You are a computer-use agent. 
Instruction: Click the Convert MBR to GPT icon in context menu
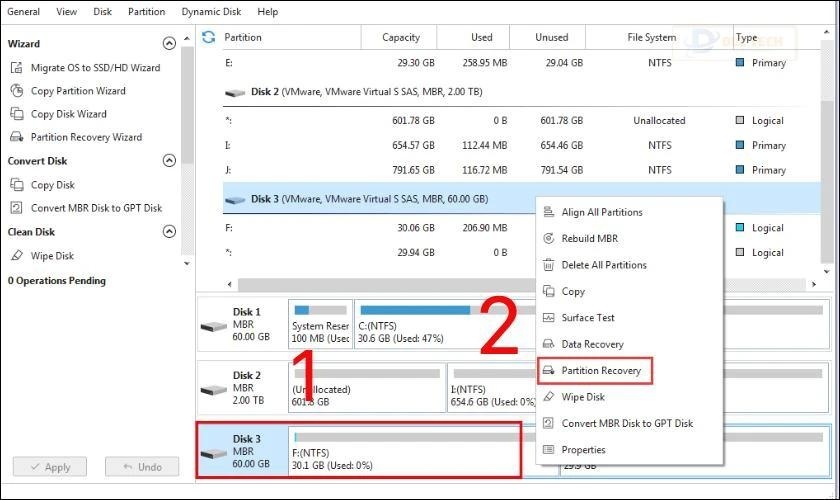click(549, 423)
